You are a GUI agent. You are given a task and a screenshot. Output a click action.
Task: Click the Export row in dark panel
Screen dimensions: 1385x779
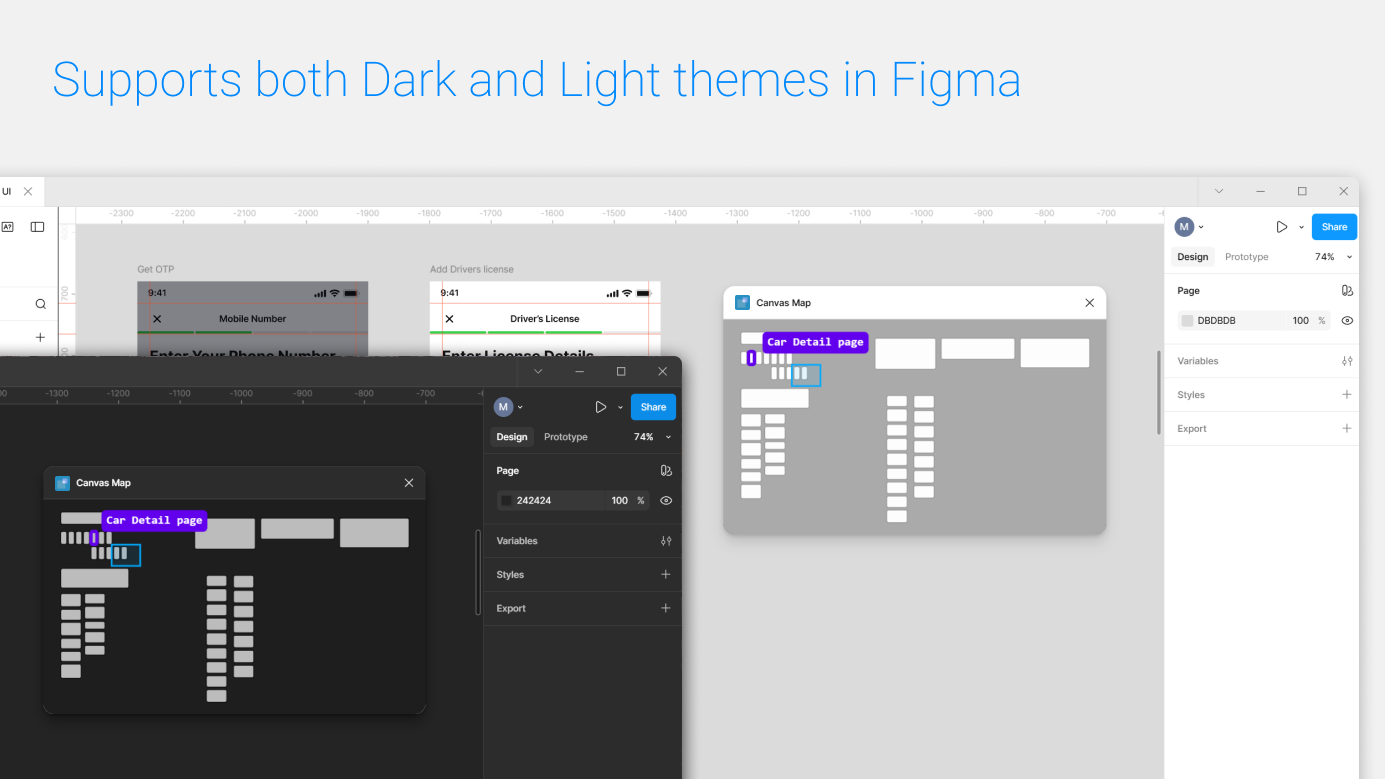click(x=582, y=608)
